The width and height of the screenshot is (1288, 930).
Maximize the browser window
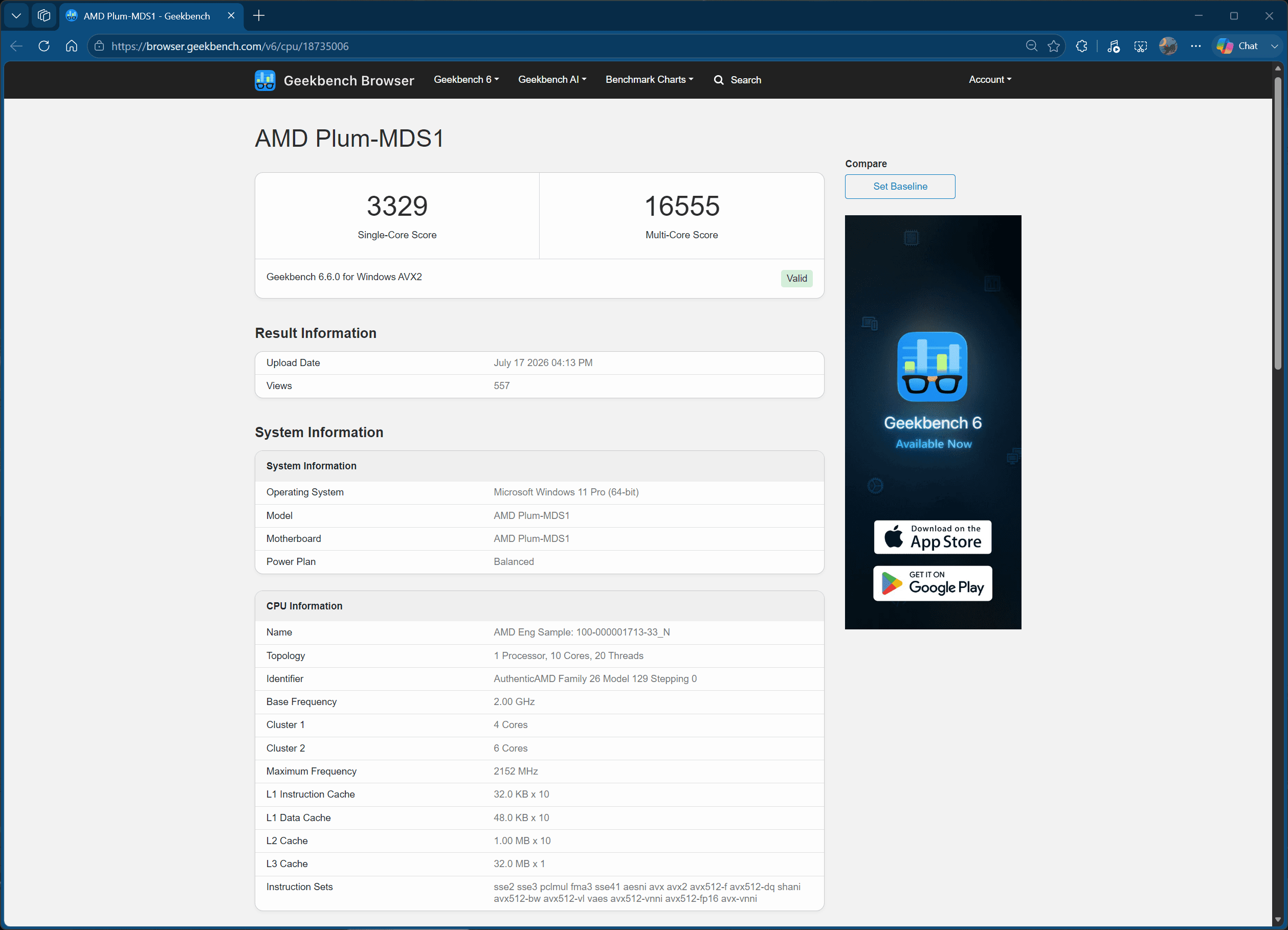1233,16
